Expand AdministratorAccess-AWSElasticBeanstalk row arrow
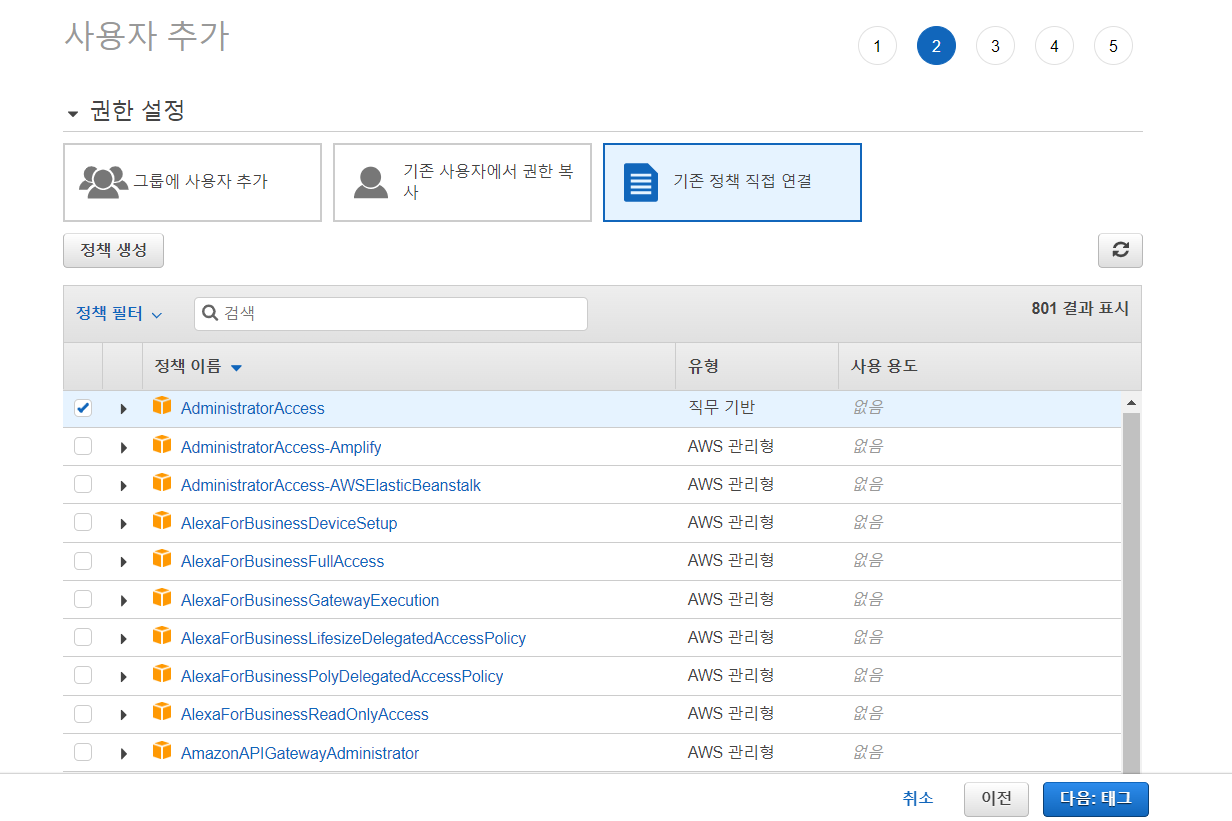The width and height of the screenshot is (1232, 821). [124, 485]
